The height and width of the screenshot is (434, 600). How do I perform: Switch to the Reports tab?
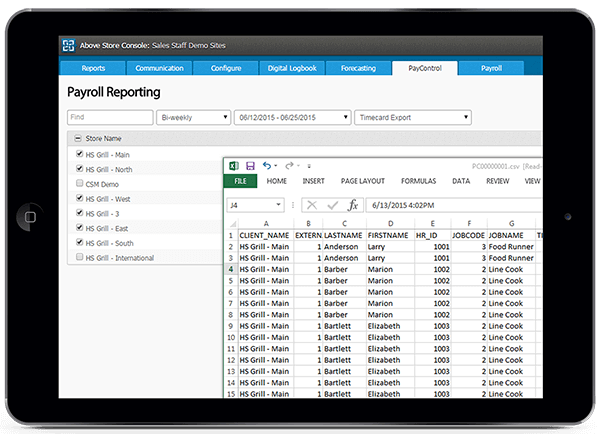93,68
